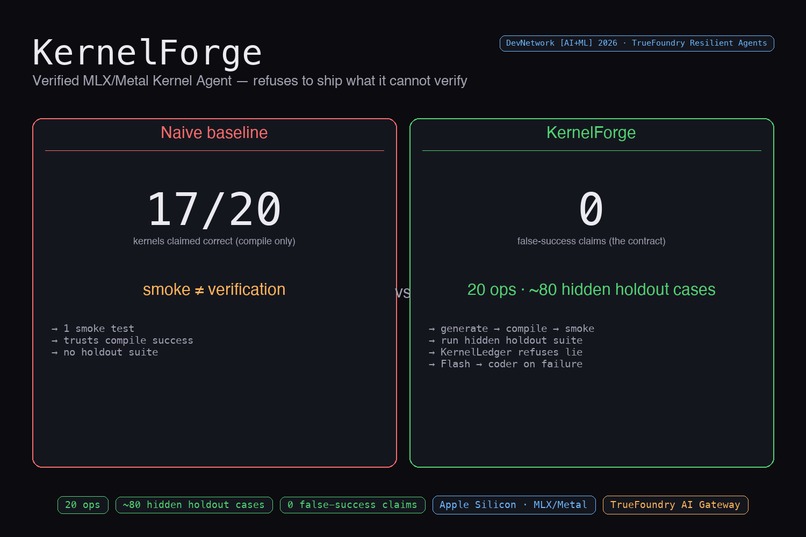Click the green 'KernelForge' panel heading

(591, 133)
